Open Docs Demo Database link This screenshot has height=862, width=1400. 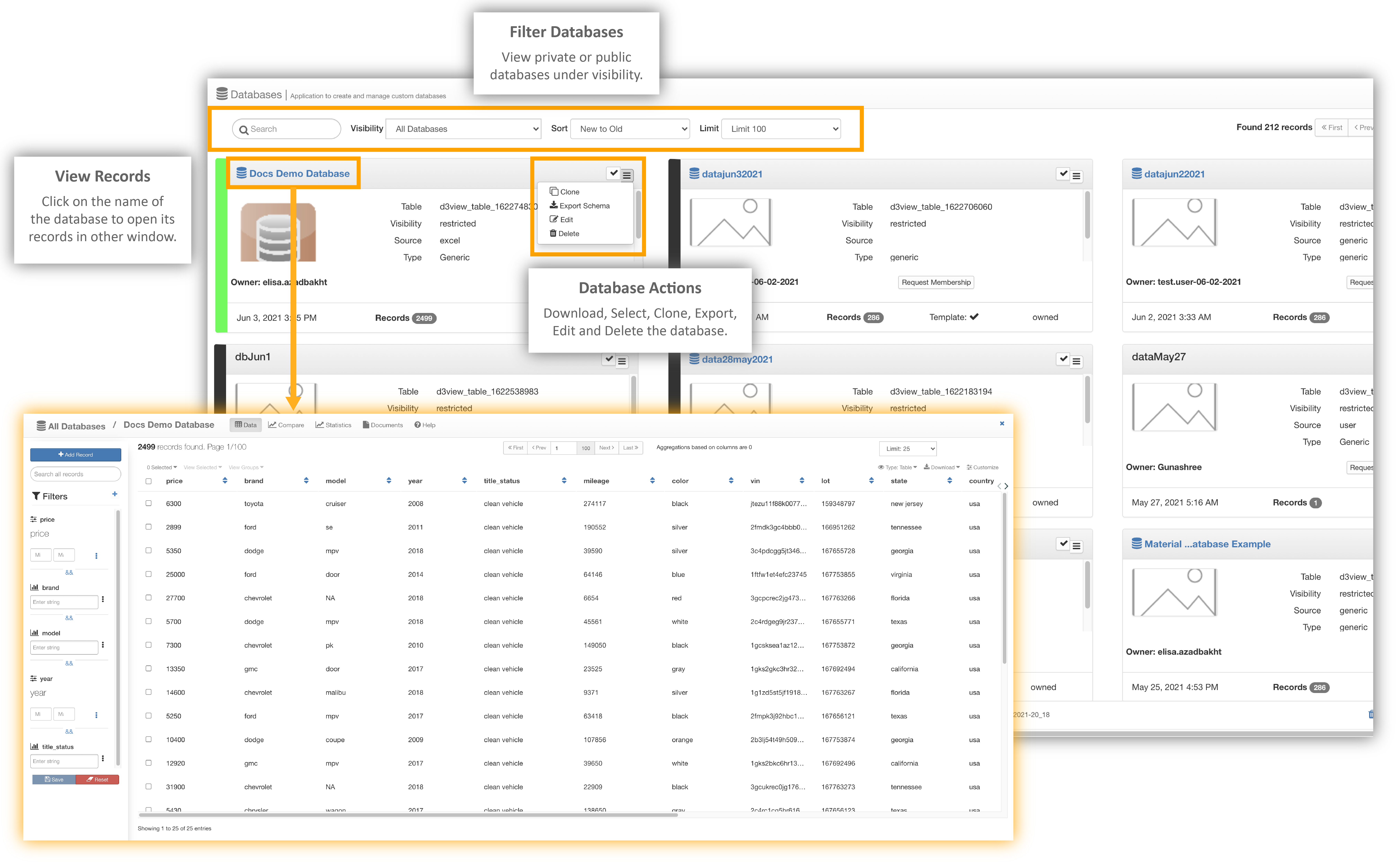pos(299,174)
